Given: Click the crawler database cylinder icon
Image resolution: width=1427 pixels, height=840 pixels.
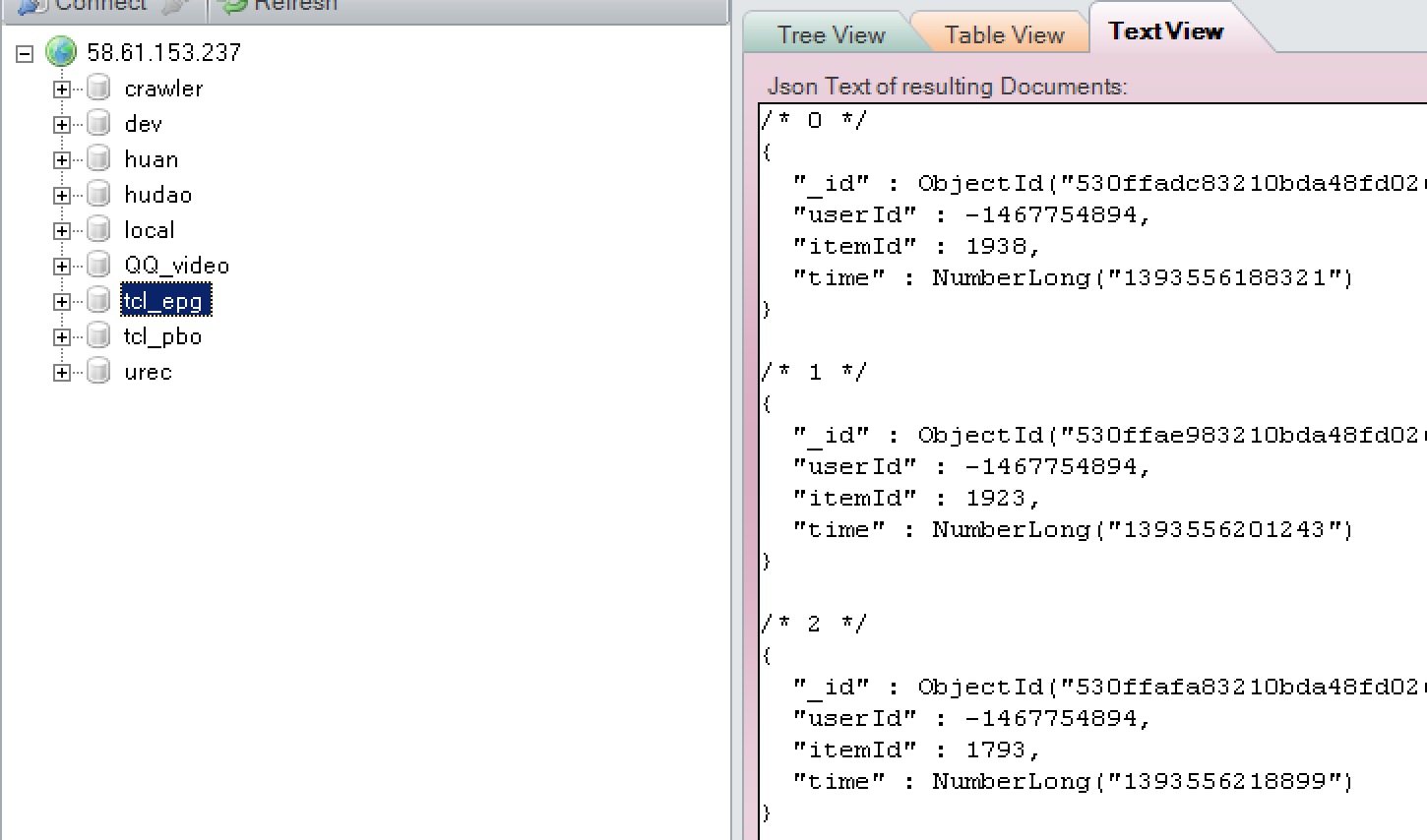Looking at the screenshot, I should 98,89.
